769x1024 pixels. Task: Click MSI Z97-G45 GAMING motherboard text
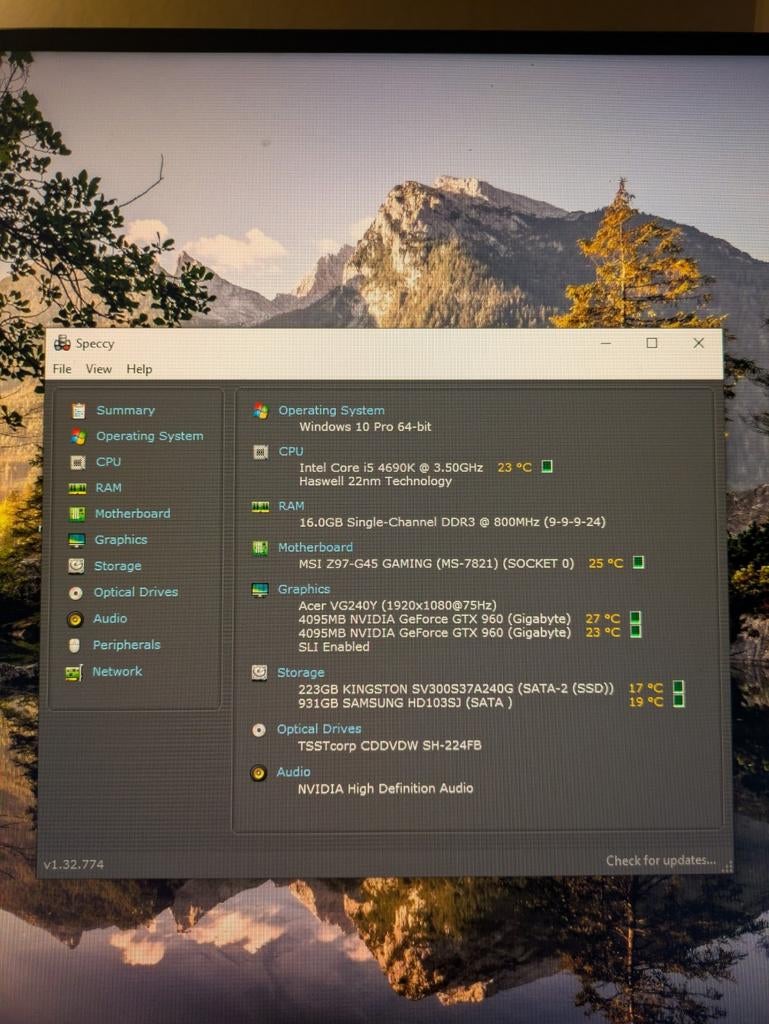[436, 564]
